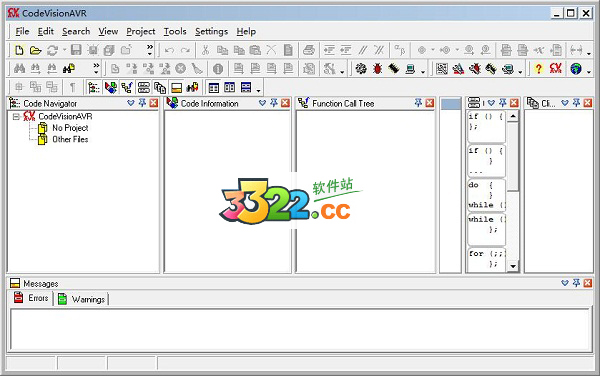This screenshot has height=376, width=600.
Task: Collapse the CodeVisionAVR tree node
Action: 16,117
